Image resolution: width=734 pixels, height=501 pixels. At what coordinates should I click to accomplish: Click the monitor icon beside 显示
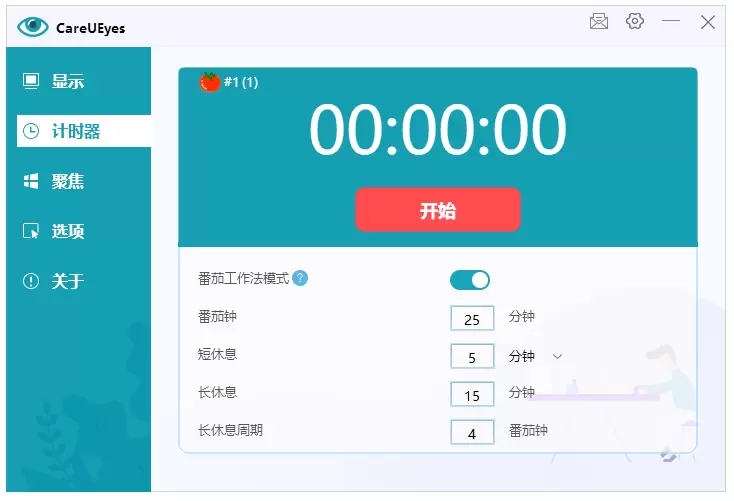31,81
